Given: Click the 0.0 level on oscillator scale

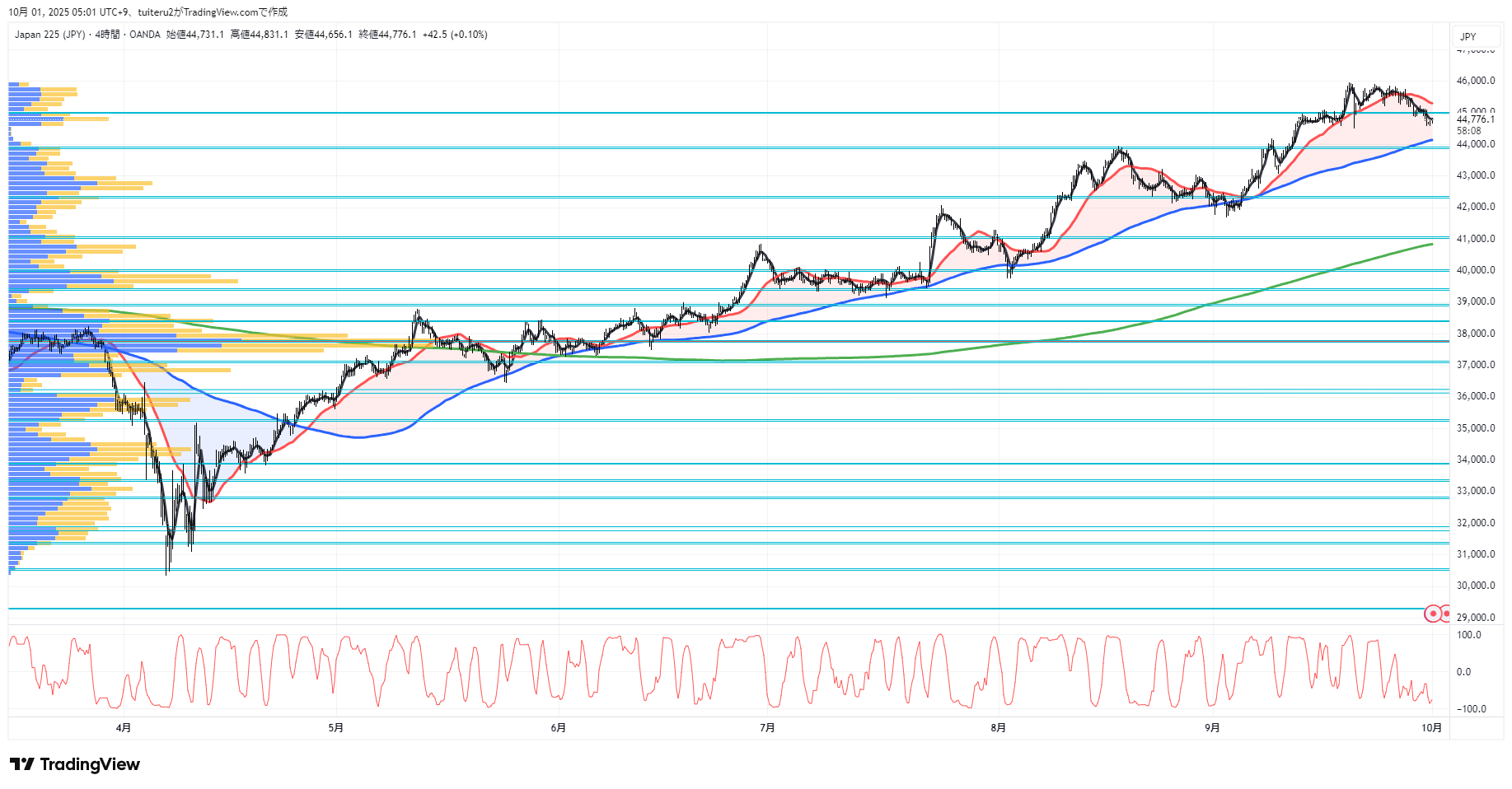Looking at the screenshot, I should (1463, 672).
